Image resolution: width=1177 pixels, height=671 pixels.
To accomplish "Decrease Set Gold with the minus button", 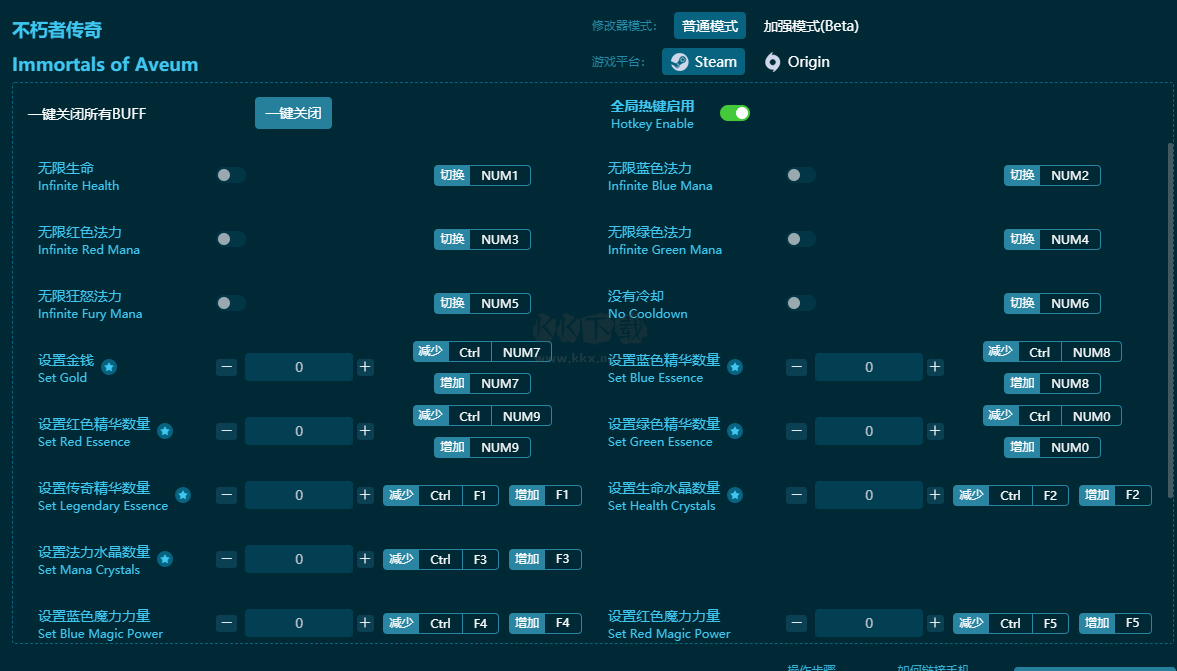I will (x=227, y=367).
